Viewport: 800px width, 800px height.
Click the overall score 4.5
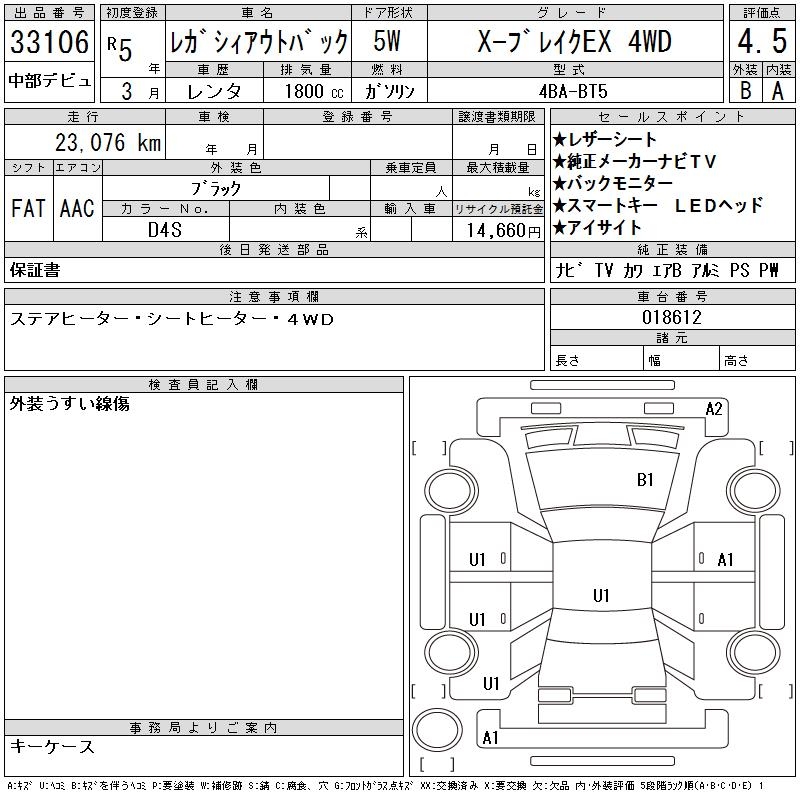tap(762, 41)
